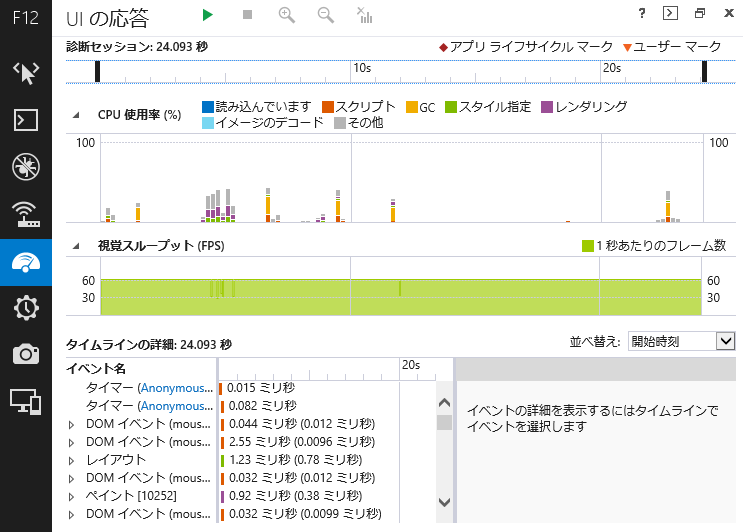
Task: Select the 0.015 ミリ秒 timer bar
Action: tap(220, 388)
